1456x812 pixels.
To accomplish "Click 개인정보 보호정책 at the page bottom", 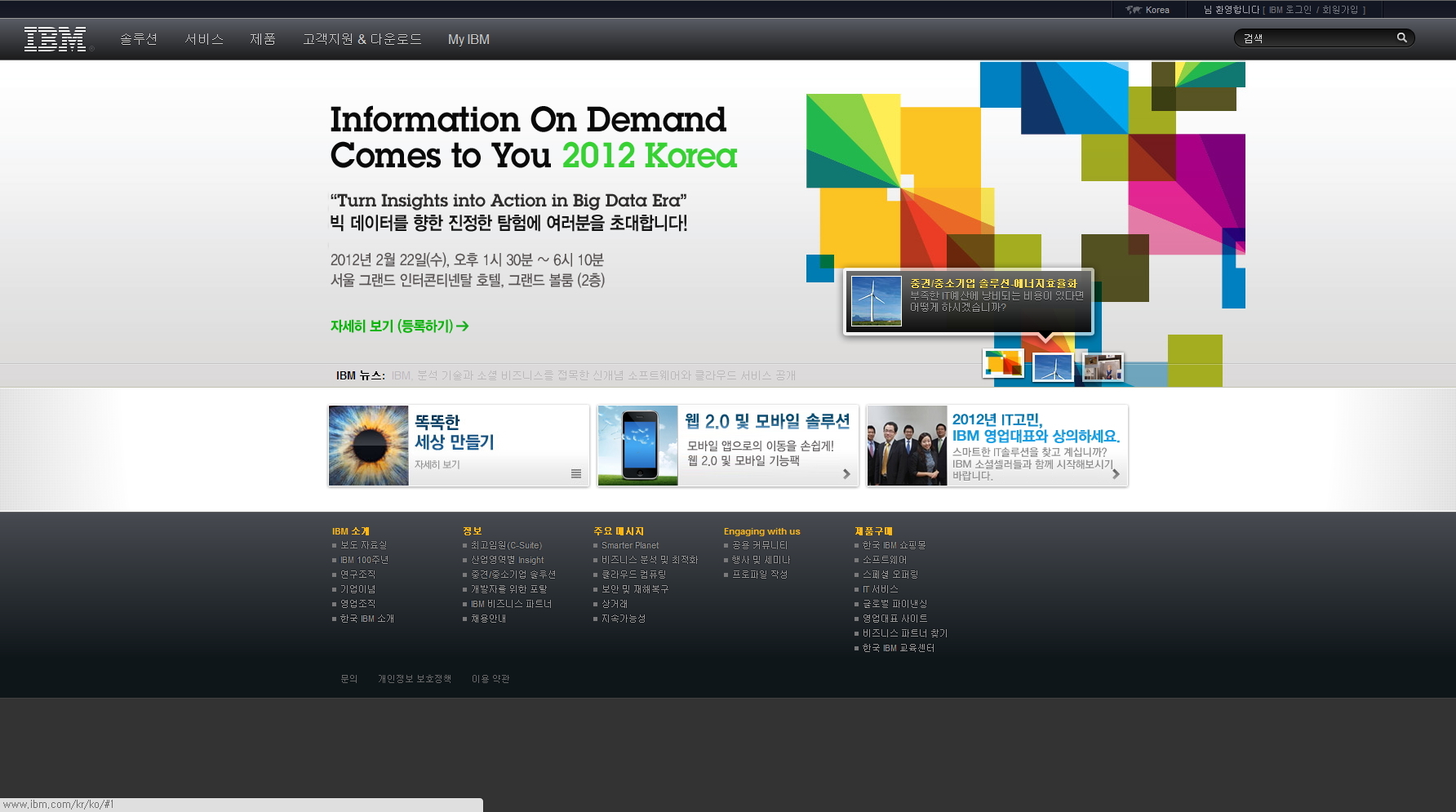I will pos(415,679).
